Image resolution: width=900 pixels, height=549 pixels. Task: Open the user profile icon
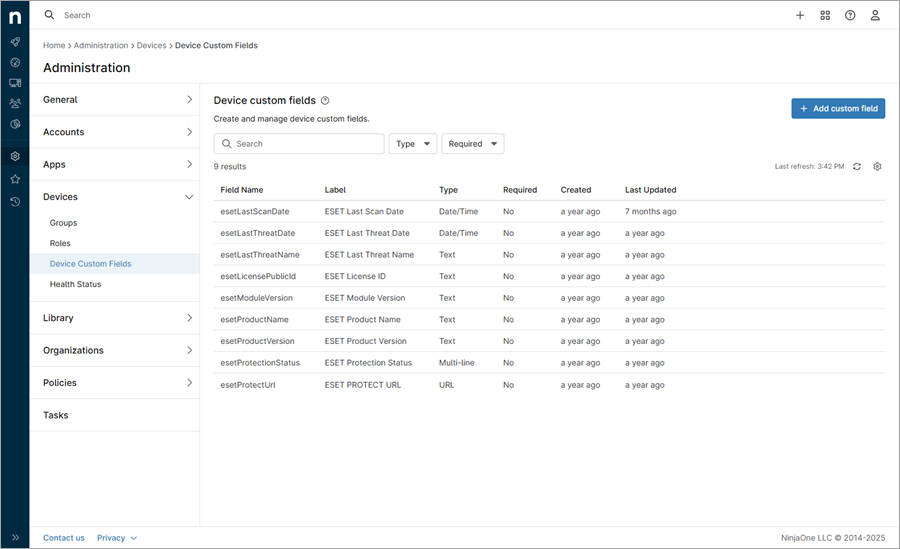click(x=875, y=15)
